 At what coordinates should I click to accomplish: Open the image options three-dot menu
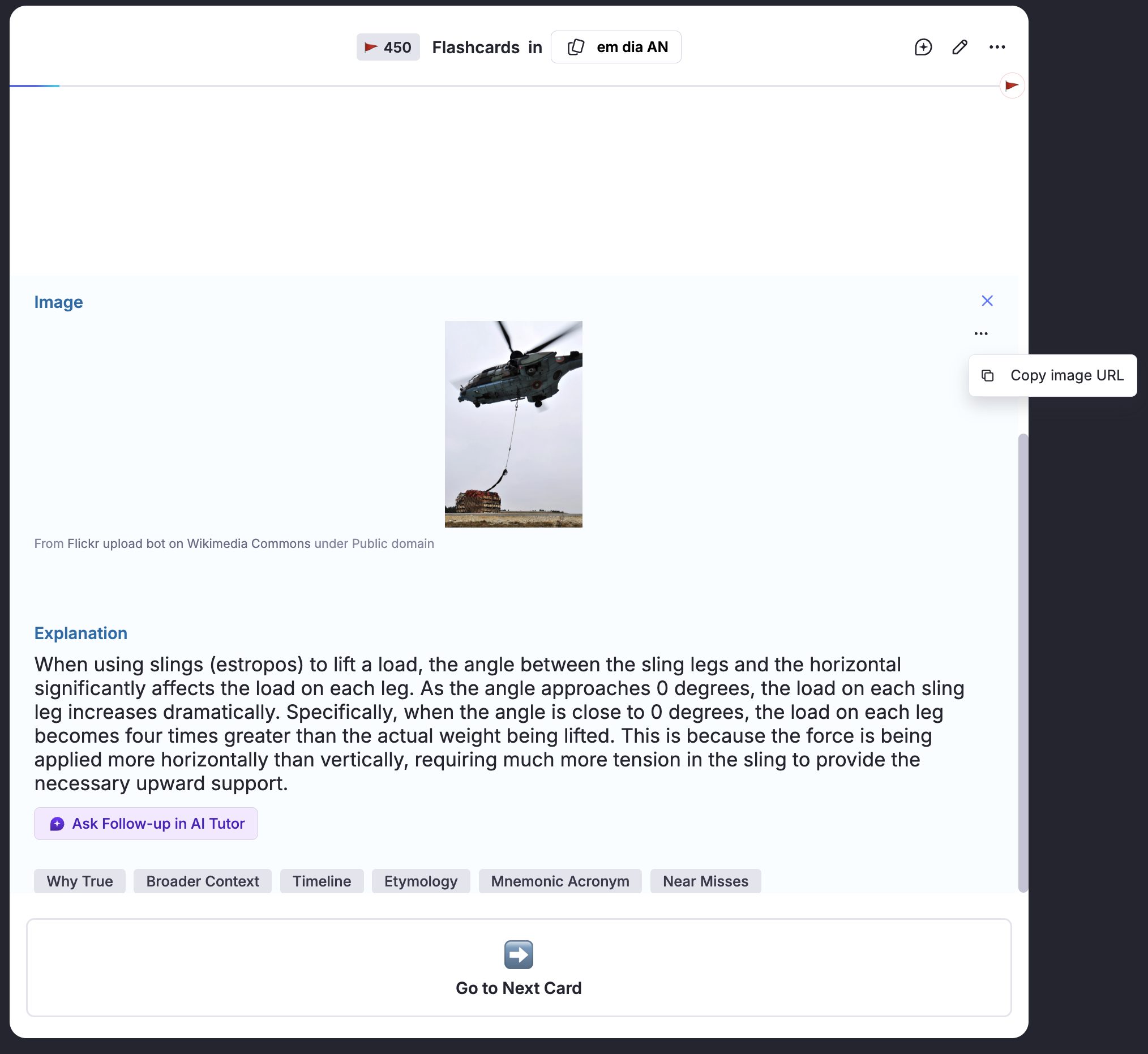pyautogui.click(x=981, y=333)
